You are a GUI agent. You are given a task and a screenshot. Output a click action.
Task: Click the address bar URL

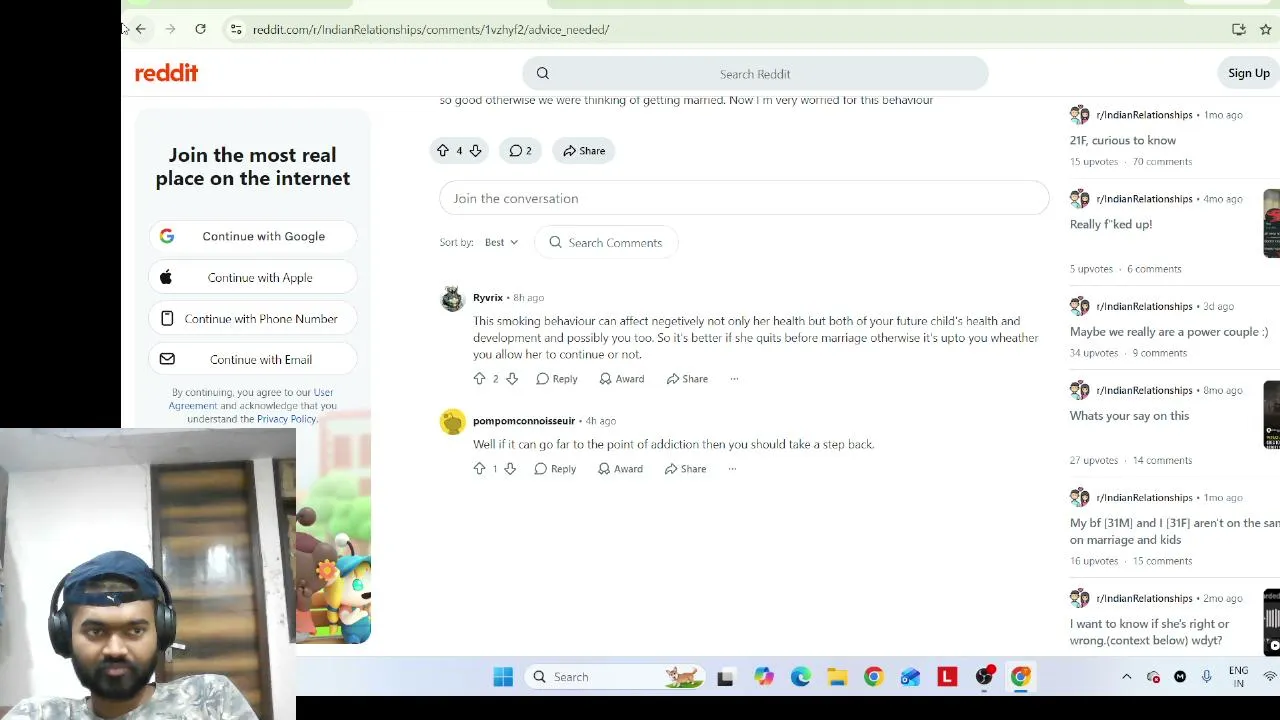pos(431,30)
